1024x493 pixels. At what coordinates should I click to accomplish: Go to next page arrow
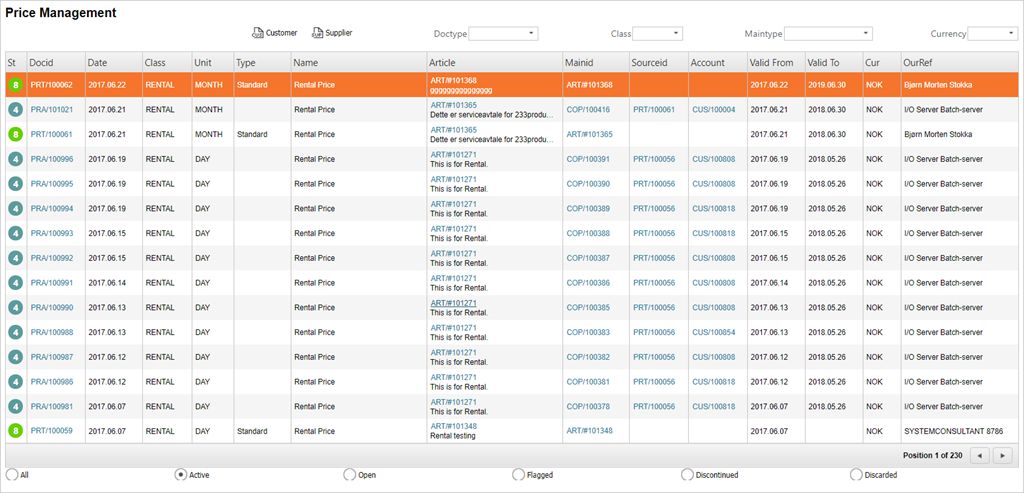coord(1003,456)
